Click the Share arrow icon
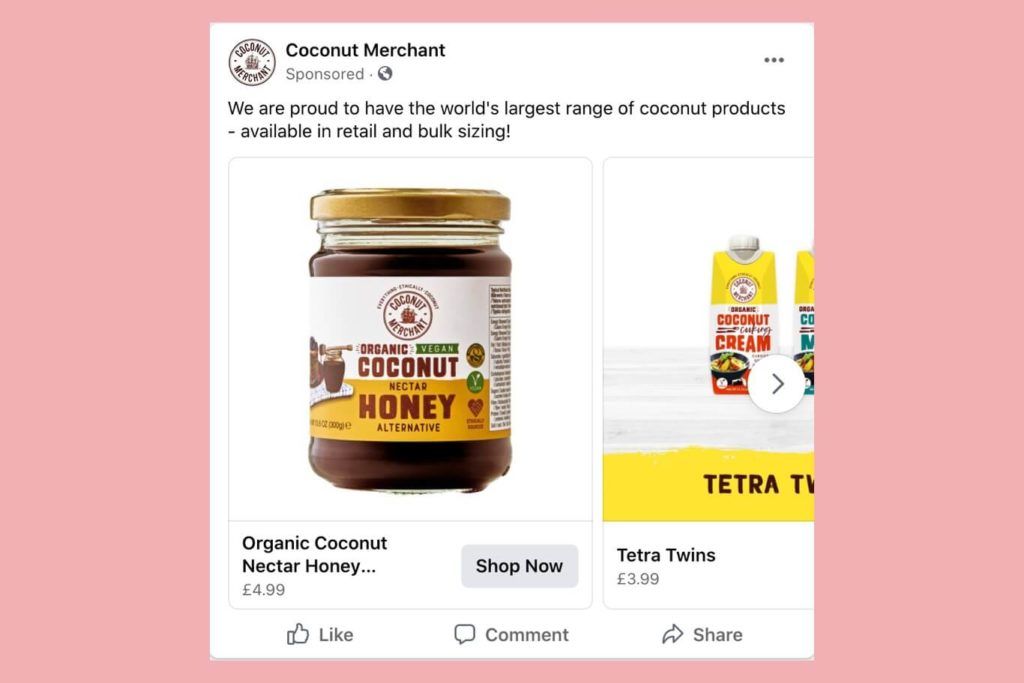The width and height of the screenshot is (1024, 683). 673,634
